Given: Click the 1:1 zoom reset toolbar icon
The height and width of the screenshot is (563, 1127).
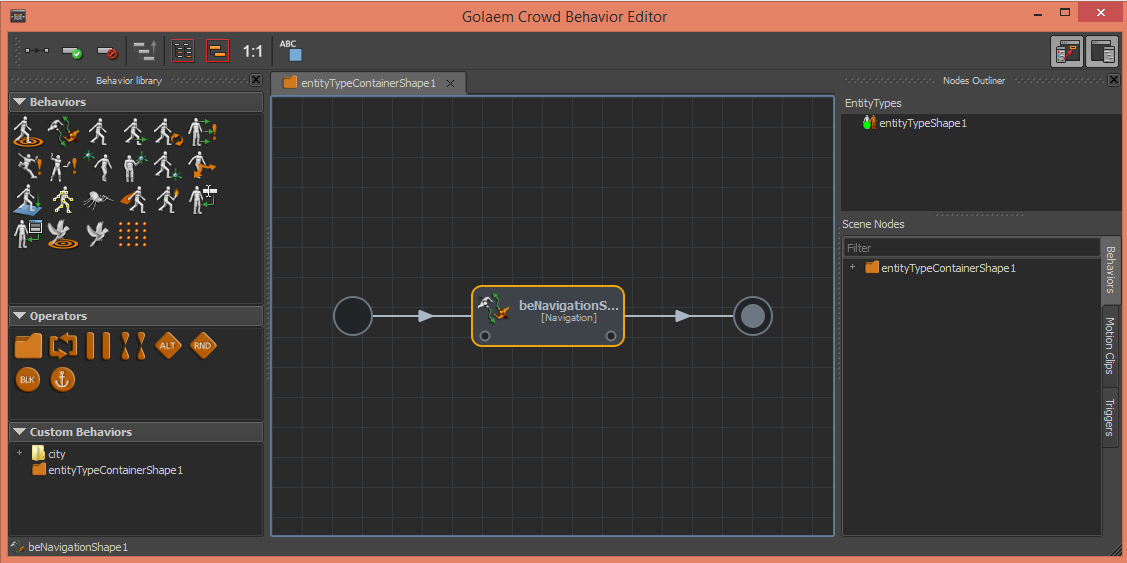Looking at the screenshot, I should (x=252, y=51).
